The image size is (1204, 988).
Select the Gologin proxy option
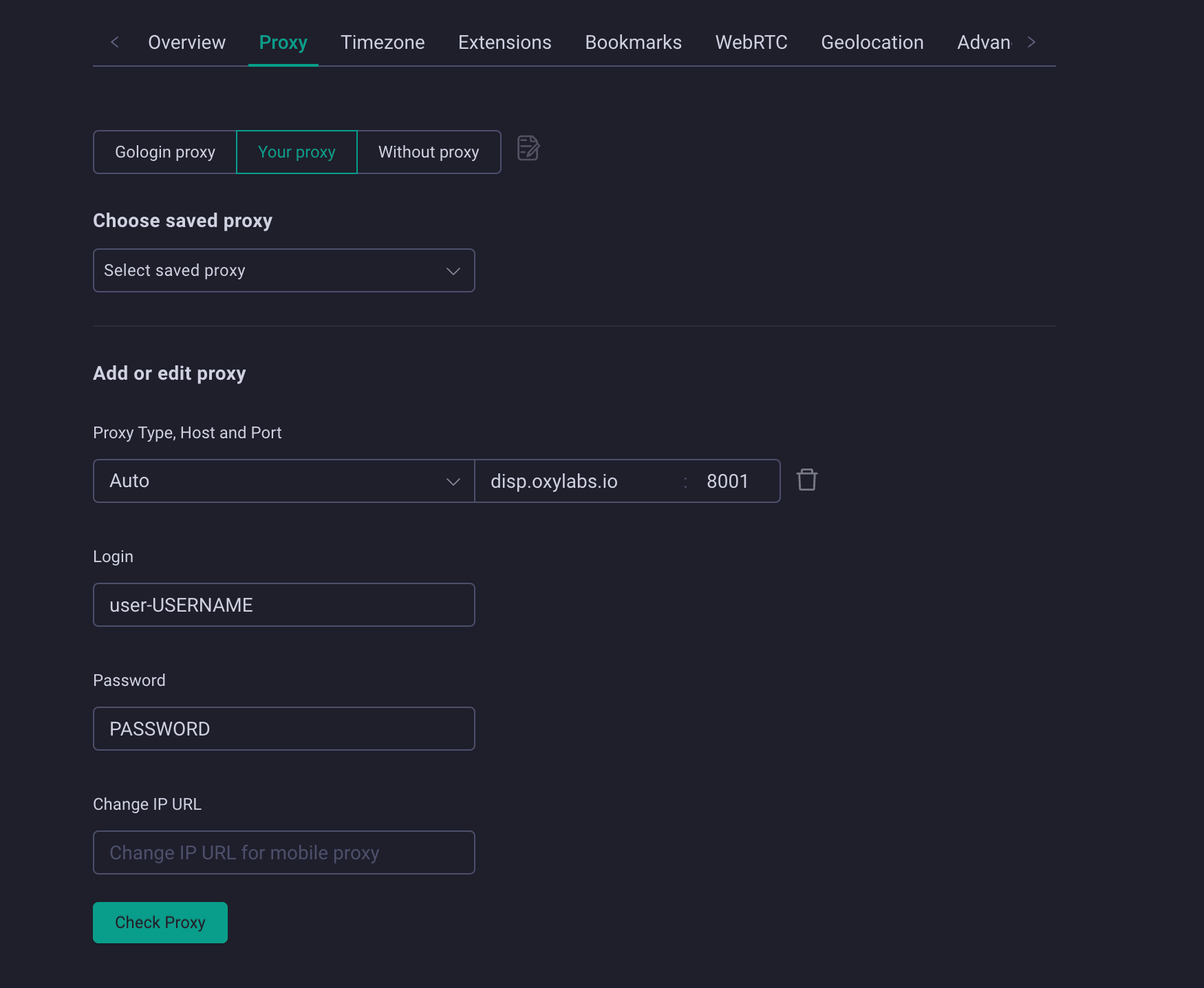tap(165, 152)
